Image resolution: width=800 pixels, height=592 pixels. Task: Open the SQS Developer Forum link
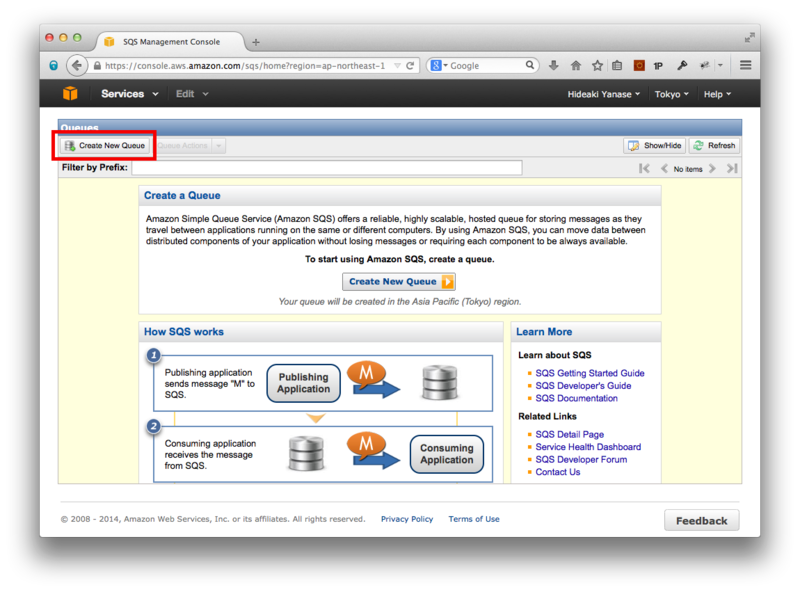click(x=581, y=459)
